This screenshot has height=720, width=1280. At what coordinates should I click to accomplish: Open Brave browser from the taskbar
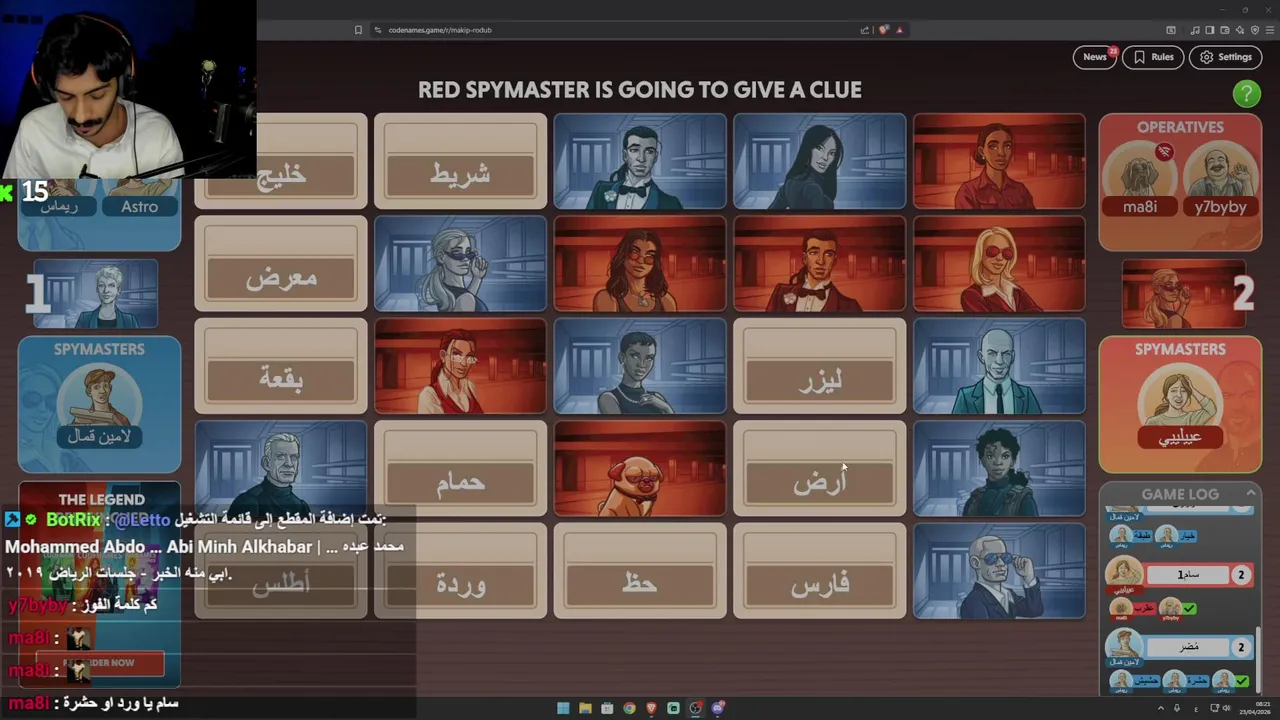pyautogui.click(x=651, y=708)
